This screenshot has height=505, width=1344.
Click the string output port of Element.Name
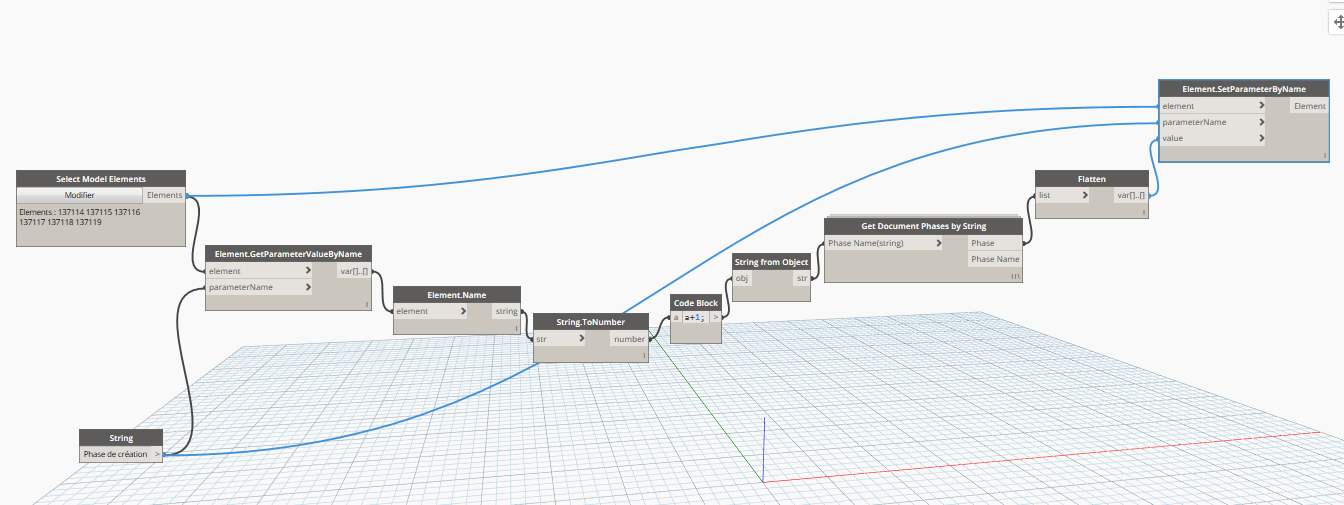pyautogui.click(x=506, y=311)
